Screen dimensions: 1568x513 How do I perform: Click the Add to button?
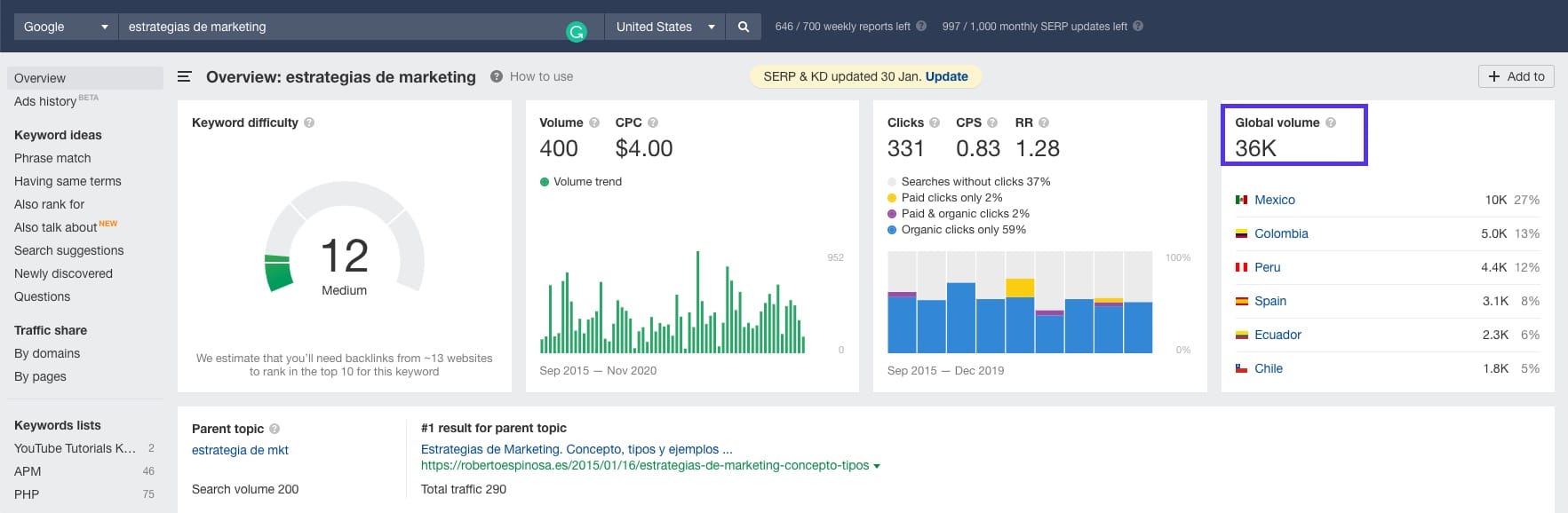(1516, 76)
